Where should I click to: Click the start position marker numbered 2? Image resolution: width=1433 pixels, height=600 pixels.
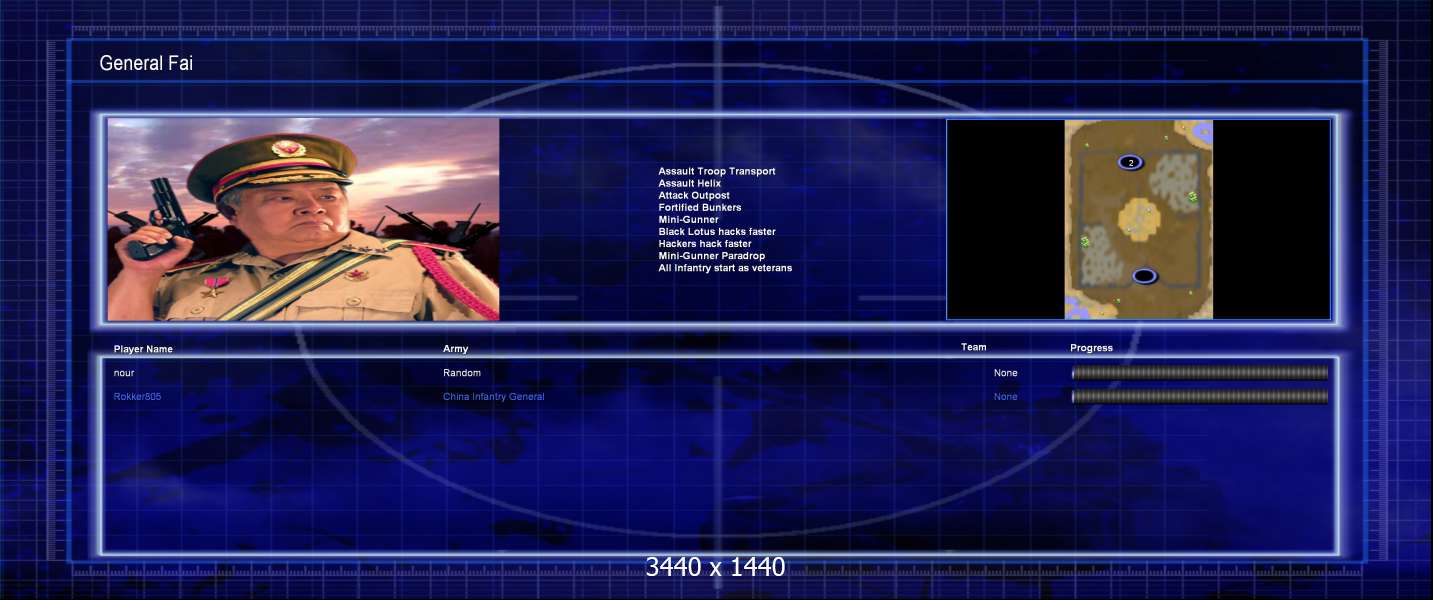pos(1130,162)
